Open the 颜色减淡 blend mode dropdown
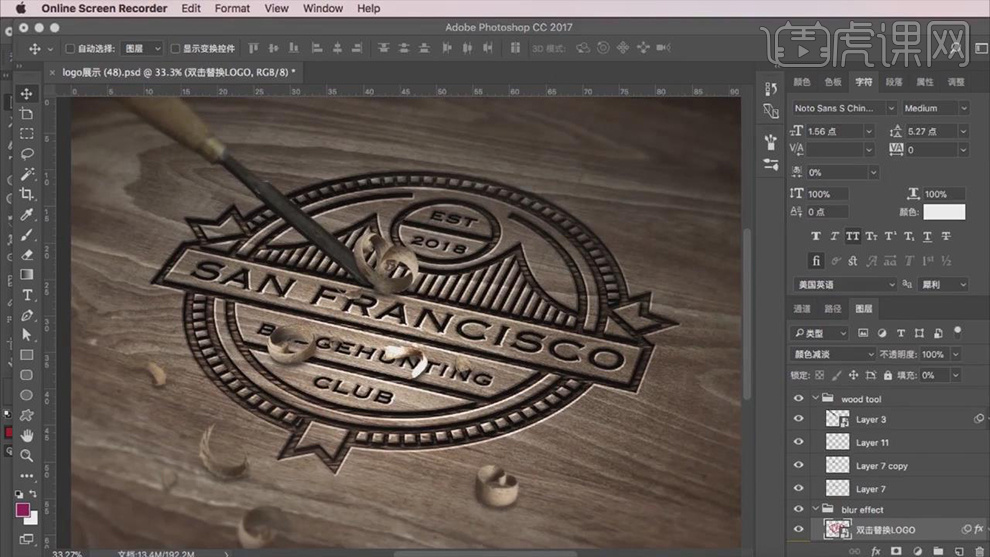The width and height of the screenshot is (990, 557). coord(832,354)
